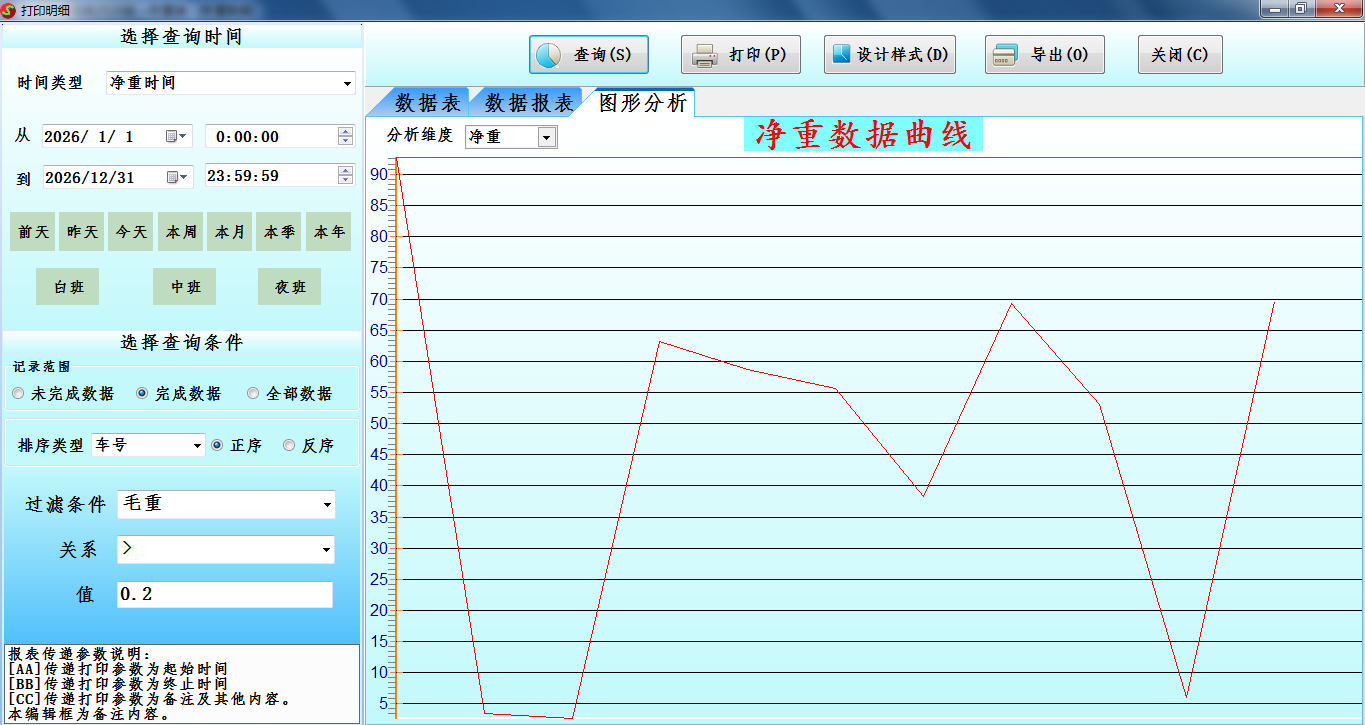Open the end date calendar picker
1365x725 pixels.
click(x=177, y=177)
